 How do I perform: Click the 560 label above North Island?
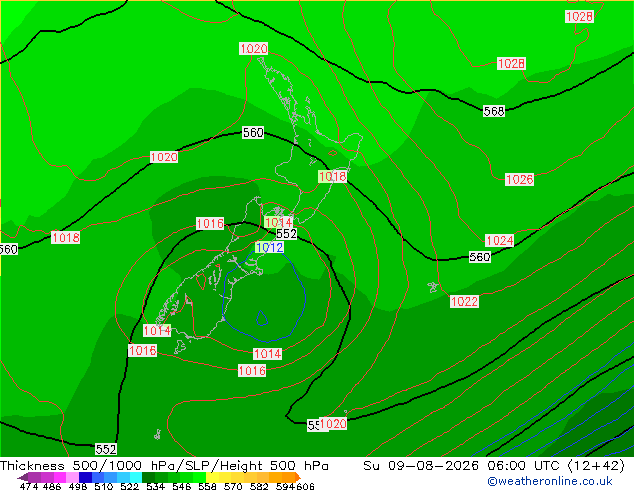pos(253,133)
